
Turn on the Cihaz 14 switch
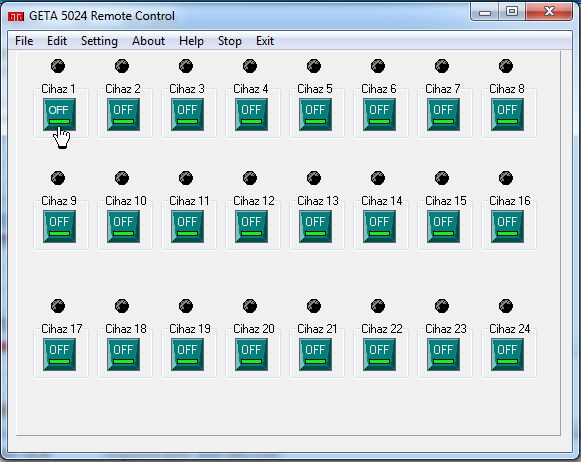pyautogui.click(x=379, y=226)
